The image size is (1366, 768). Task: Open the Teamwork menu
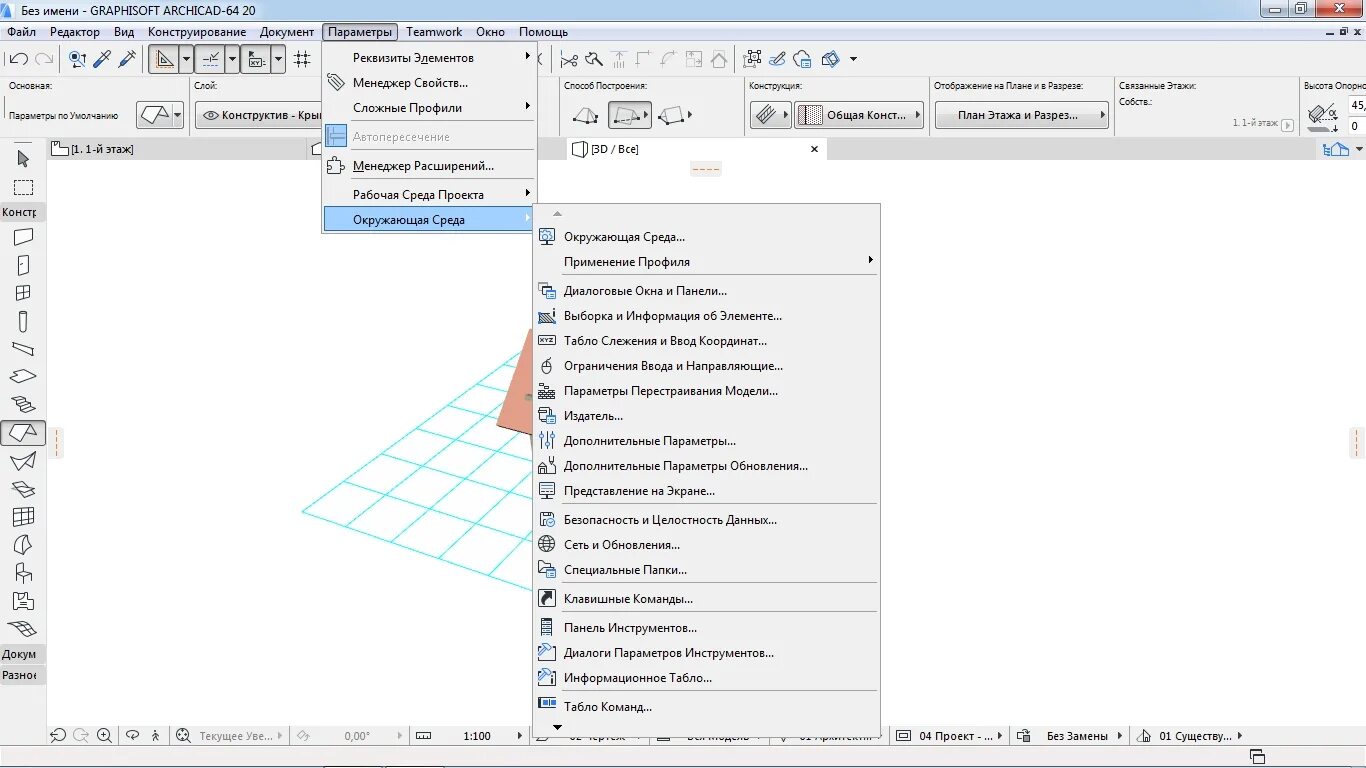tap(434, 32)
